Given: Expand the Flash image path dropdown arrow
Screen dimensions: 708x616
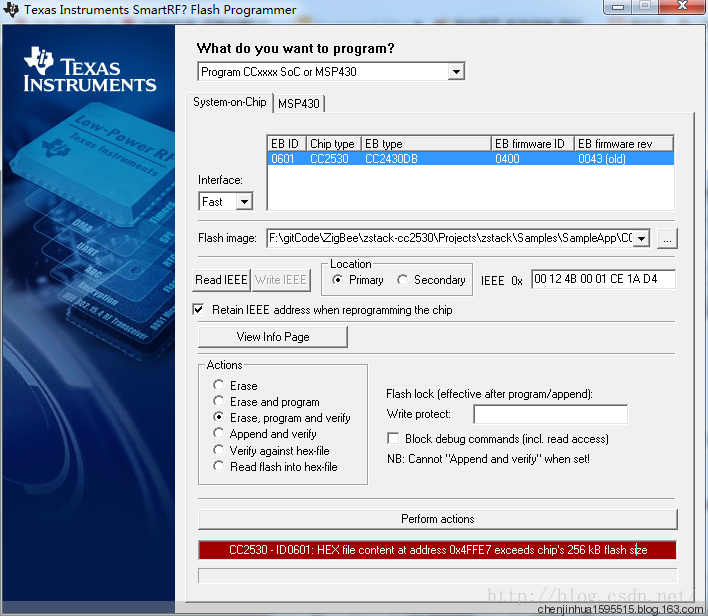Looking at the screenshot, I should pyautogui.click(x=641, y=238).
